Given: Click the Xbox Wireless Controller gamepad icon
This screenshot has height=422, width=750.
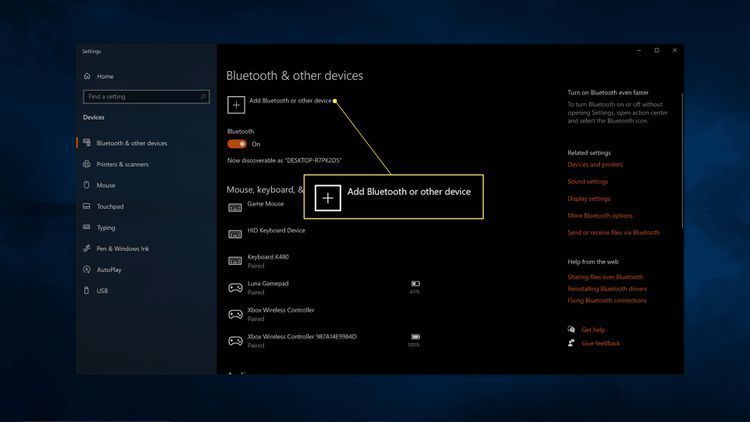Looking at the screenshot, I should tap(235, 313).
